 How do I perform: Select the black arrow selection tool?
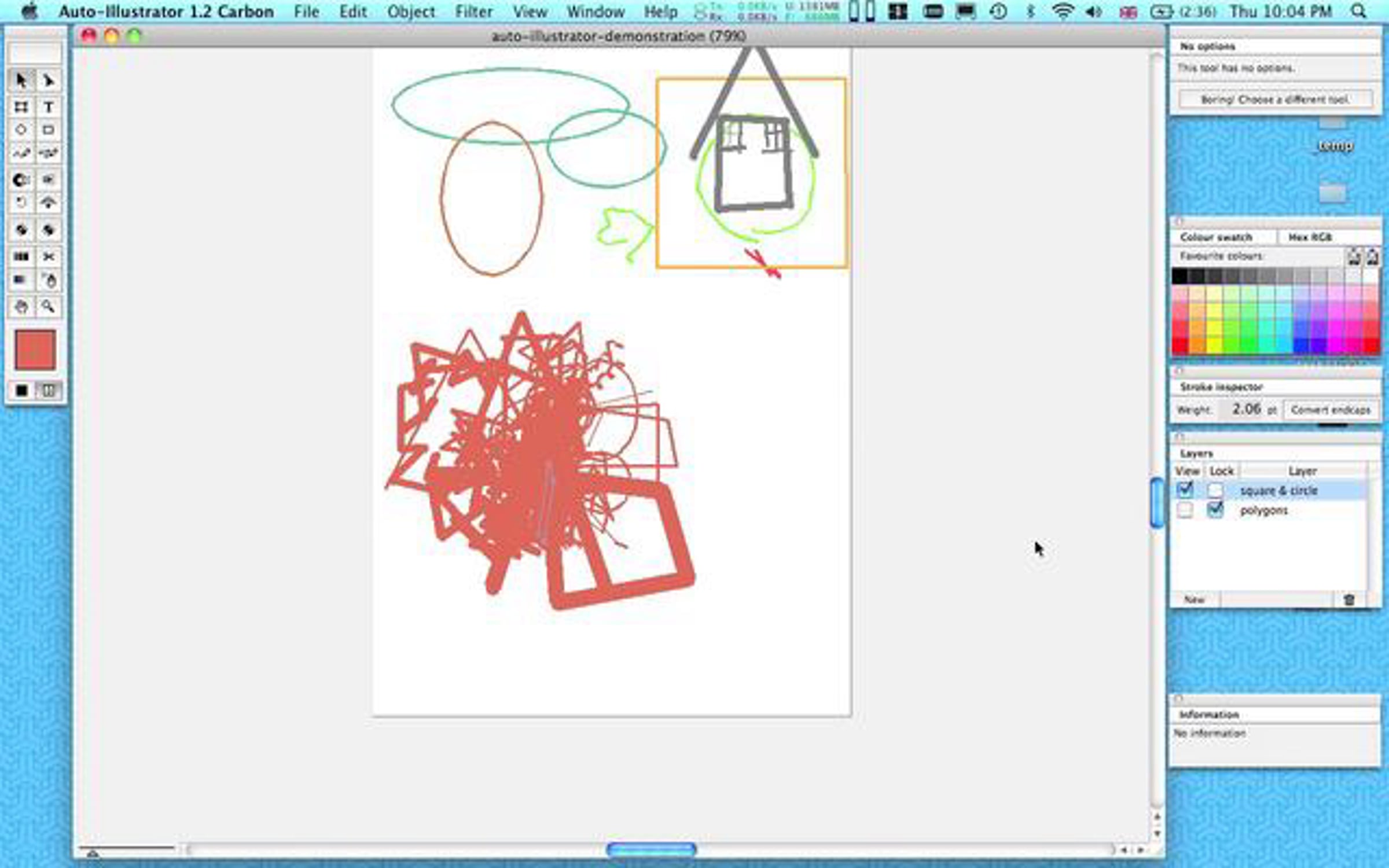point(21,80)
